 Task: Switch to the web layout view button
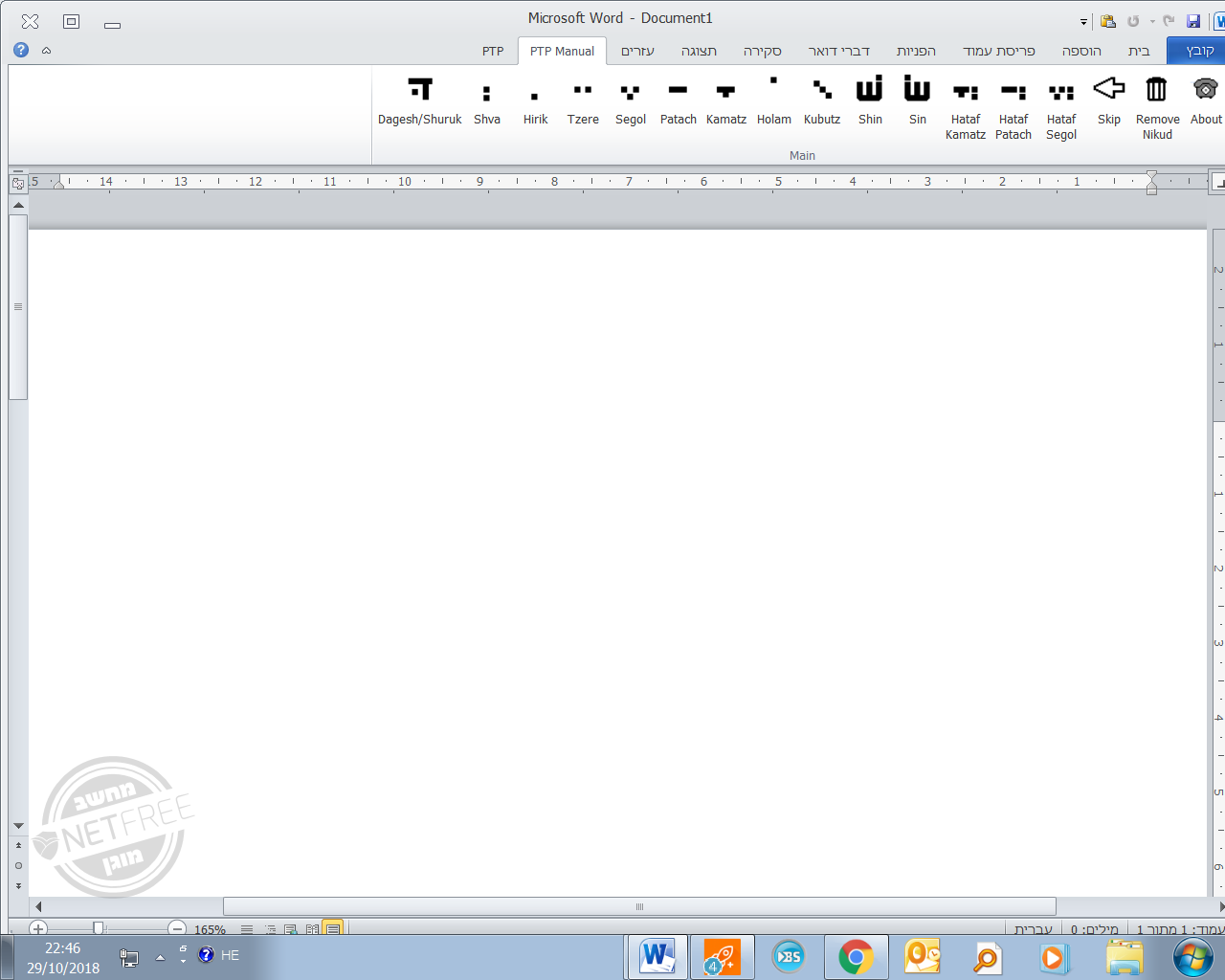[x=291, y=928]
